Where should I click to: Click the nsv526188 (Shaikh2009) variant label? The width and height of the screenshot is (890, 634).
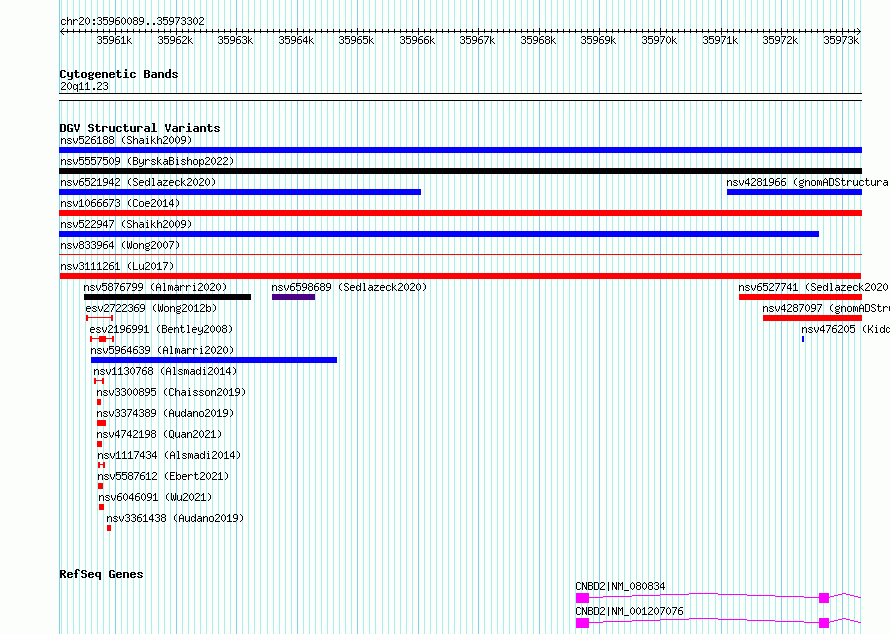tap(126, 140)
